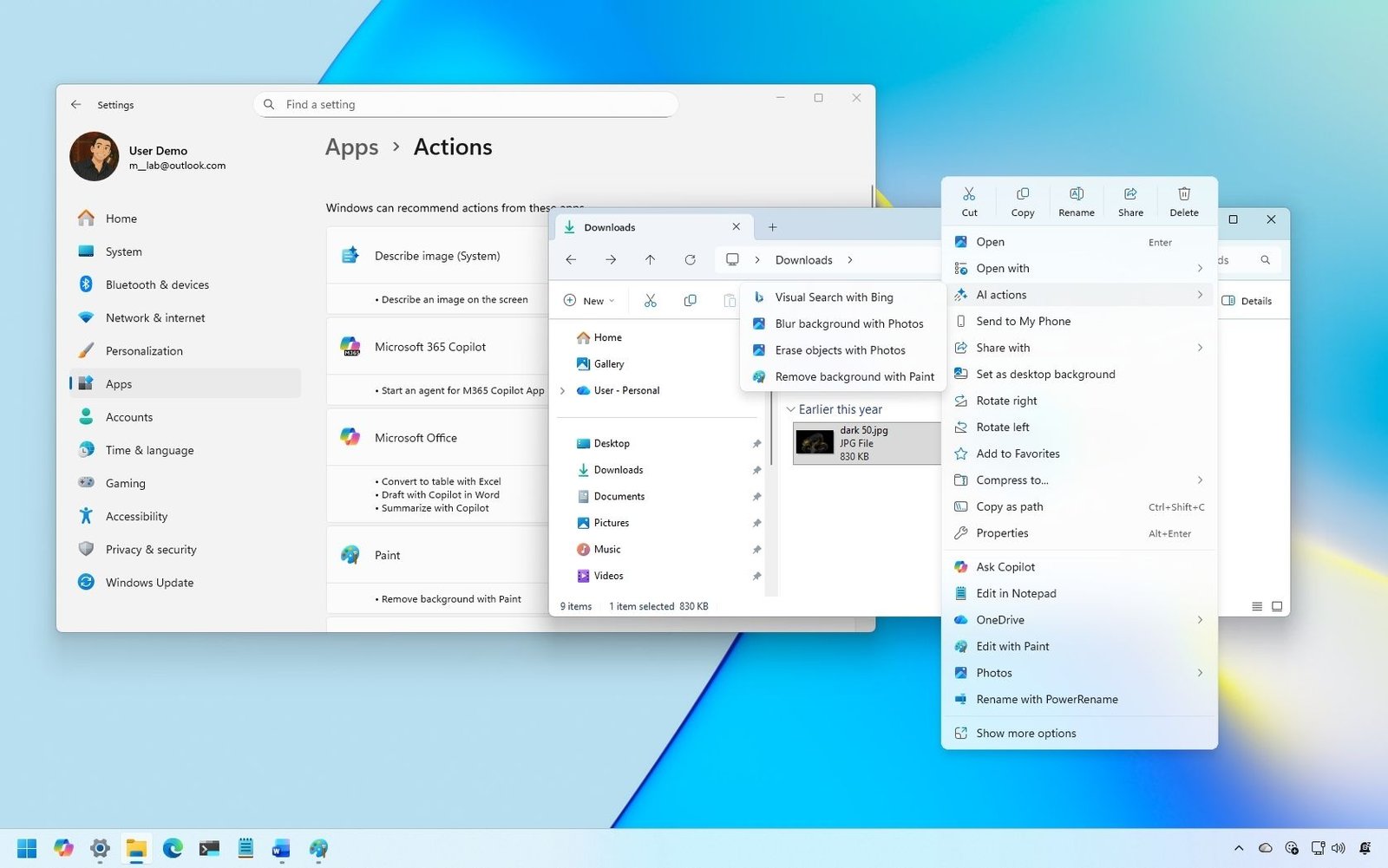Select the dark 50.jpg thumbnail
This screenshot has width=1388, height=868.
tap(815, 442)
